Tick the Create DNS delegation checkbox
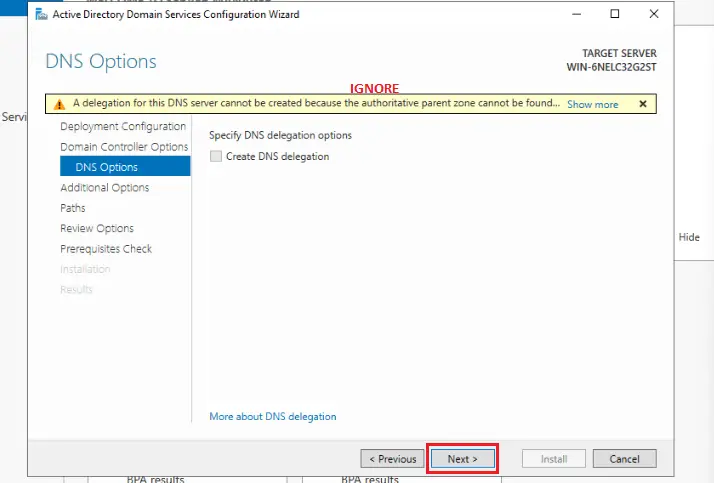Image resolution: width=714 pixels, height=483 pixels. pyautogui.click(x=216, y=156)
